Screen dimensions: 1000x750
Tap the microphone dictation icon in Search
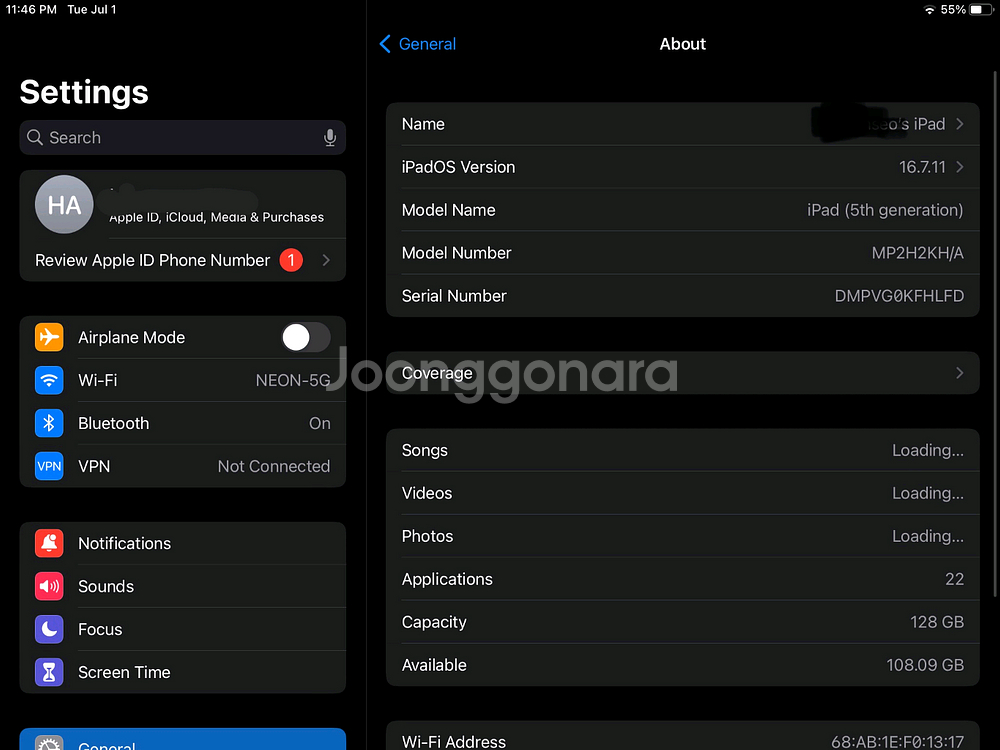pos(330,138)
